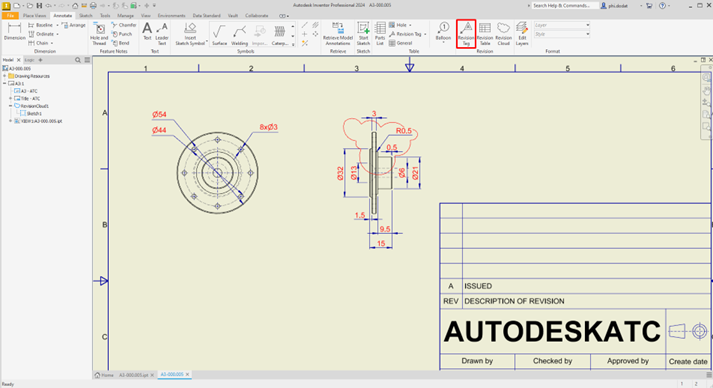The image size is (713, 388).
Task: Activate the Revision Cloud tool
Action: coord(503,34)
